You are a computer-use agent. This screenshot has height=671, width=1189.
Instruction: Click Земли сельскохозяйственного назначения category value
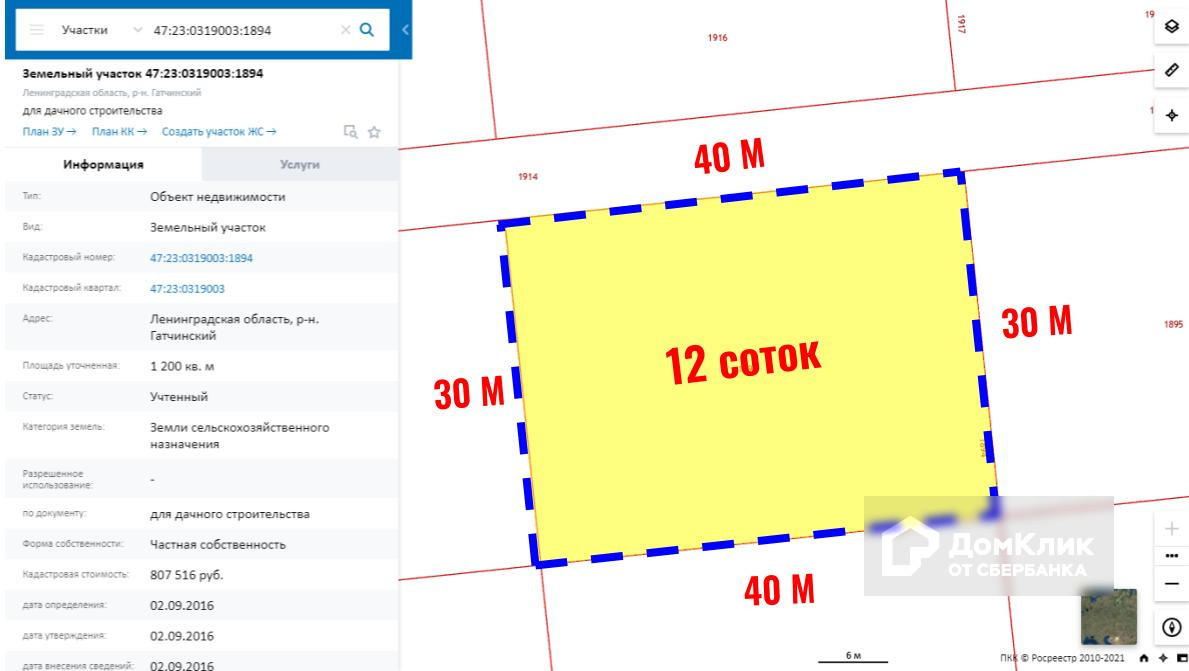[240, 436]
